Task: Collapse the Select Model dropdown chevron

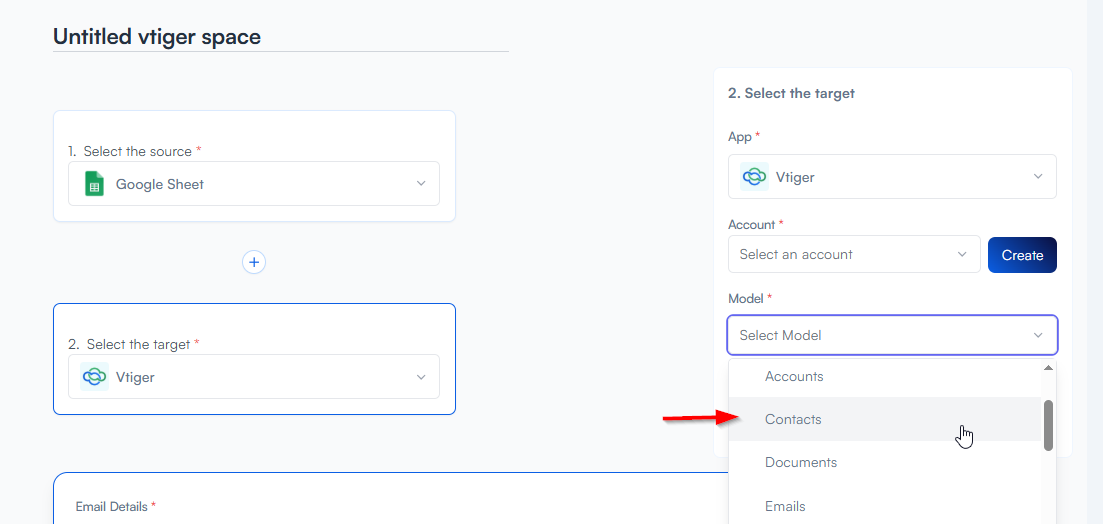Action: [x=1038, y=336]
